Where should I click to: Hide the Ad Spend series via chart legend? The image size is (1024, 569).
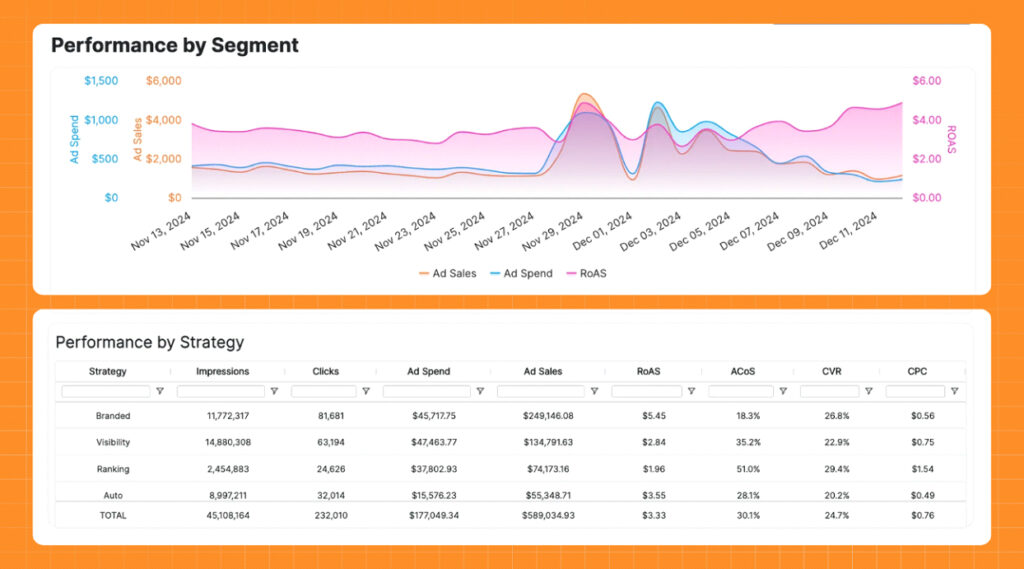coord(520,273)
